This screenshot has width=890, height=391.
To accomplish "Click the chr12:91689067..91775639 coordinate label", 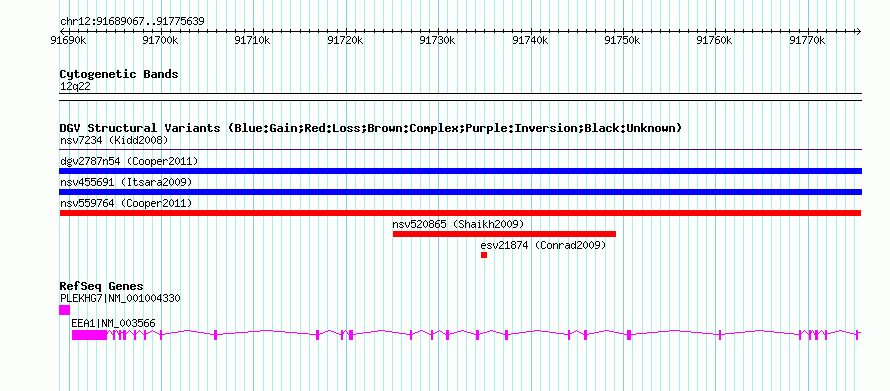I will click(132, 22).
